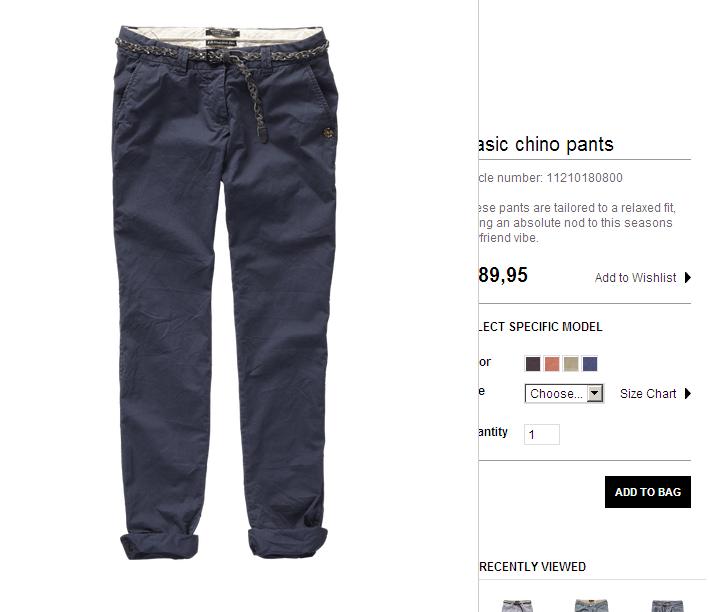709x612 pixels.
Task: Select the blue color swatch
Action: point(590,364)
